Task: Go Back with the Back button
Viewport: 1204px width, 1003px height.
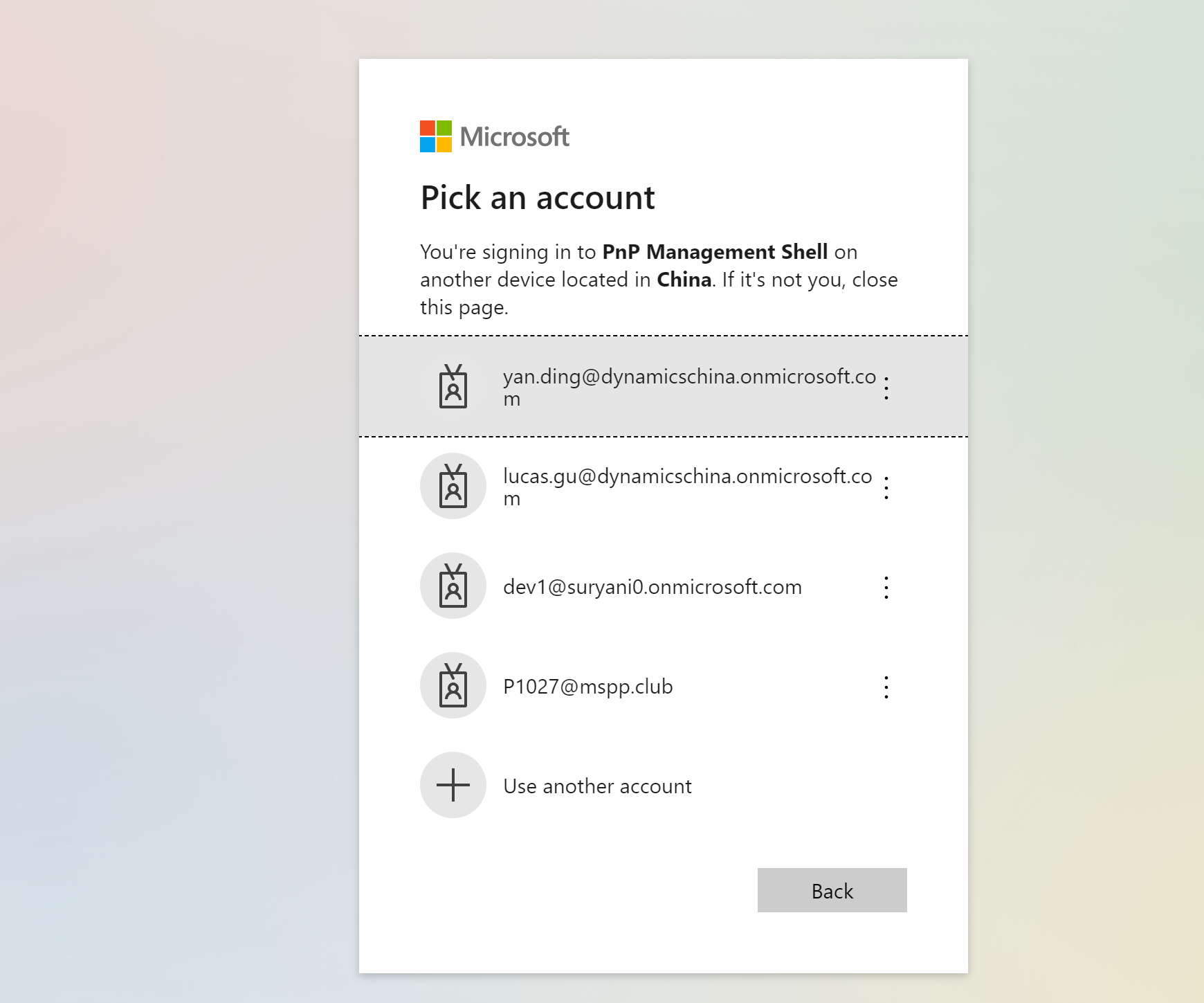Action: tap(832, 890)
